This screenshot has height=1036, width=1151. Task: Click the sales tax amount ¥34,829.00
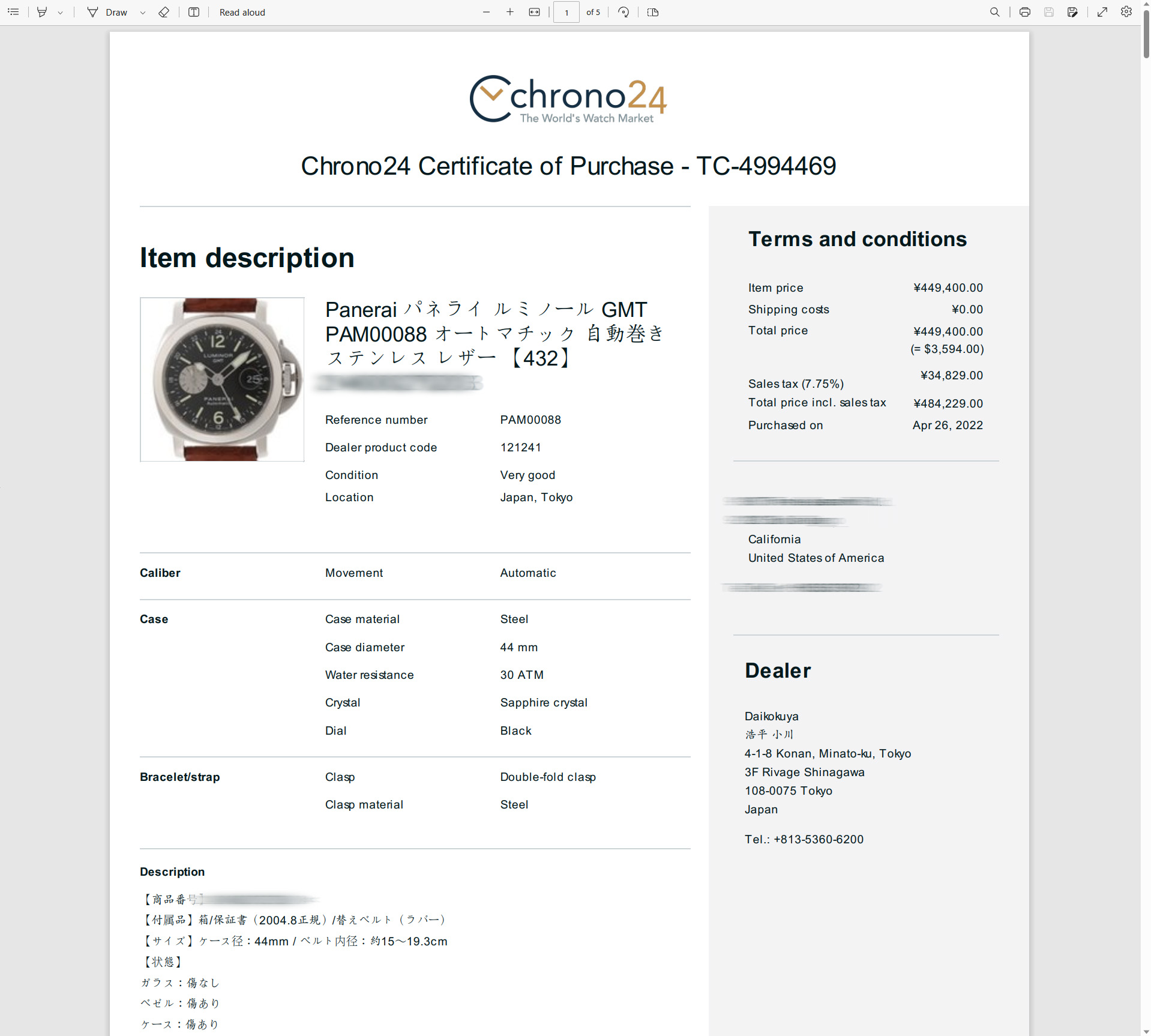point(952,375)
